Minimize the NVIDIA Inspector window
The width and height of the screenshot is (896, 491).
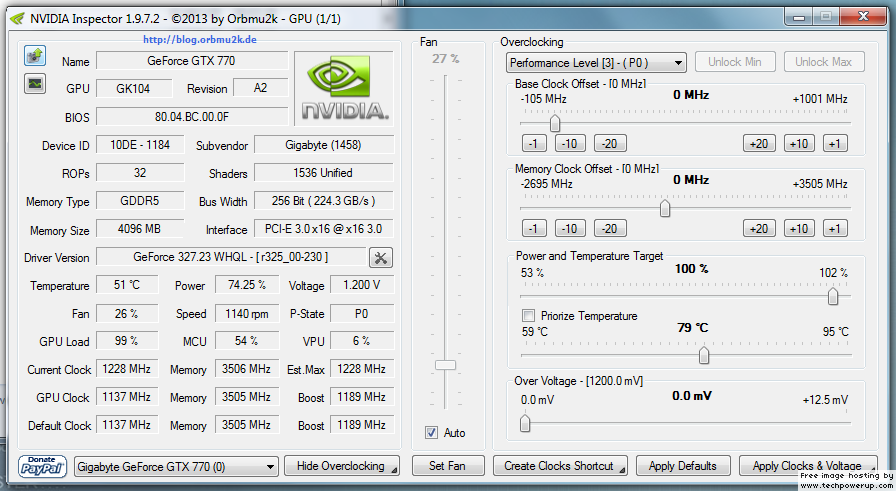tap(799, 17)
